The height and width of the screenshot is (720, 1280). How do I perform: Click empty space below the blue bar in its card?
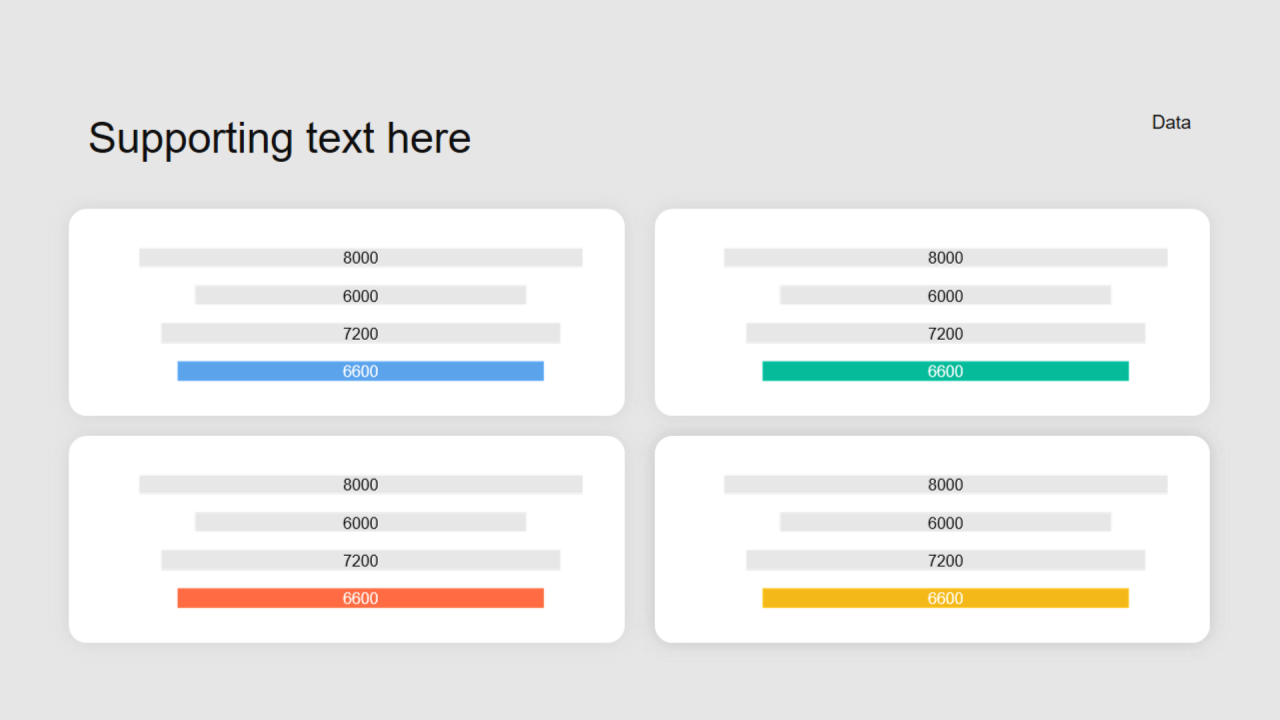click(360, 399)
